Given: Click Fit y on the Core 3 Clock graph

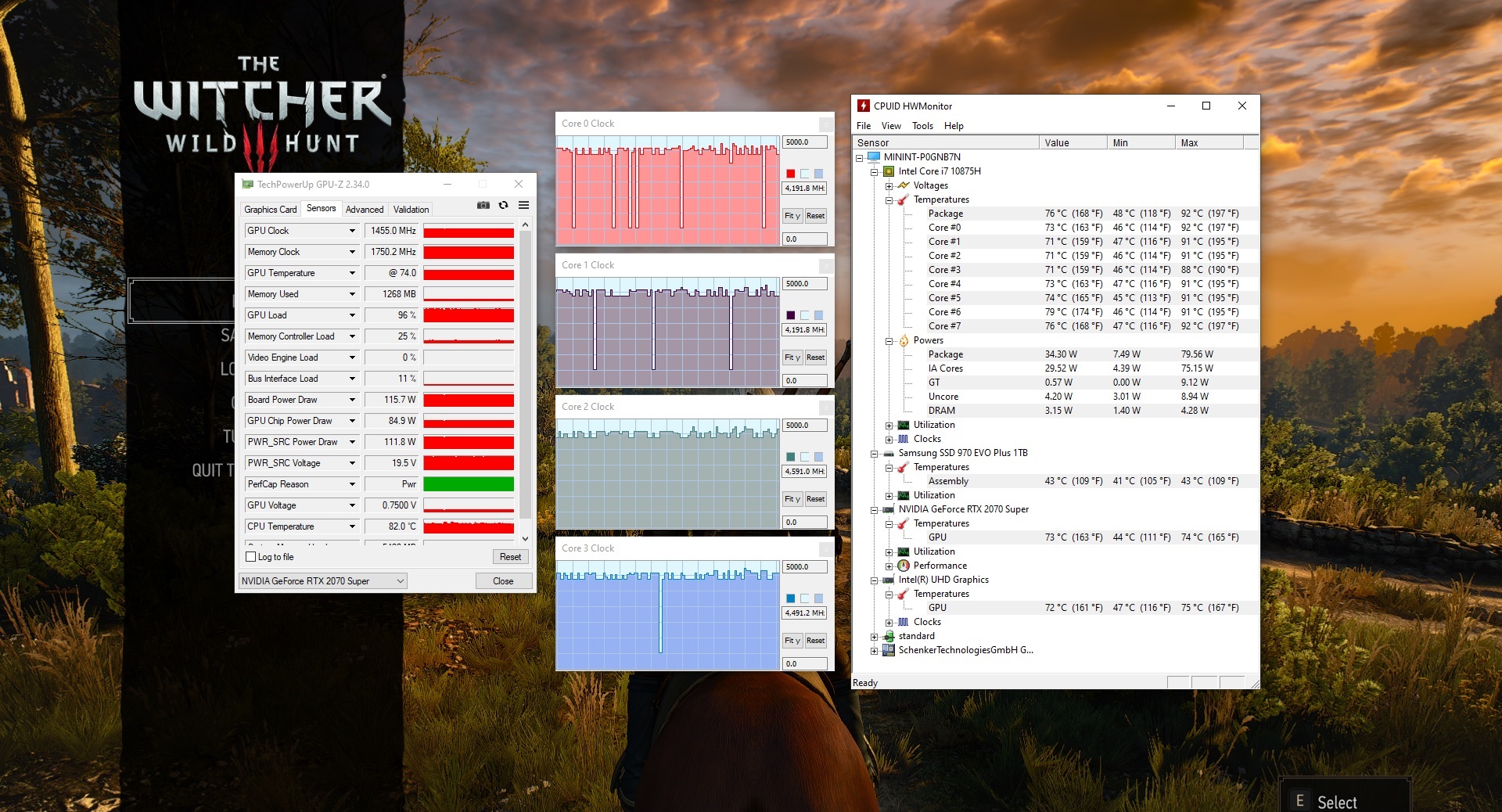Looking at the screenshot, I should (792, 641).
